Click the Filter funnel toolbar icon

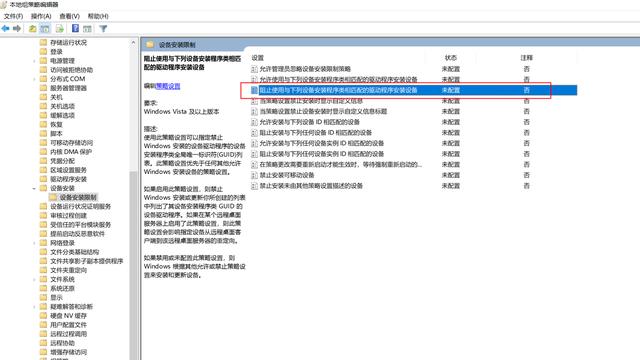[x=103, y=29]
